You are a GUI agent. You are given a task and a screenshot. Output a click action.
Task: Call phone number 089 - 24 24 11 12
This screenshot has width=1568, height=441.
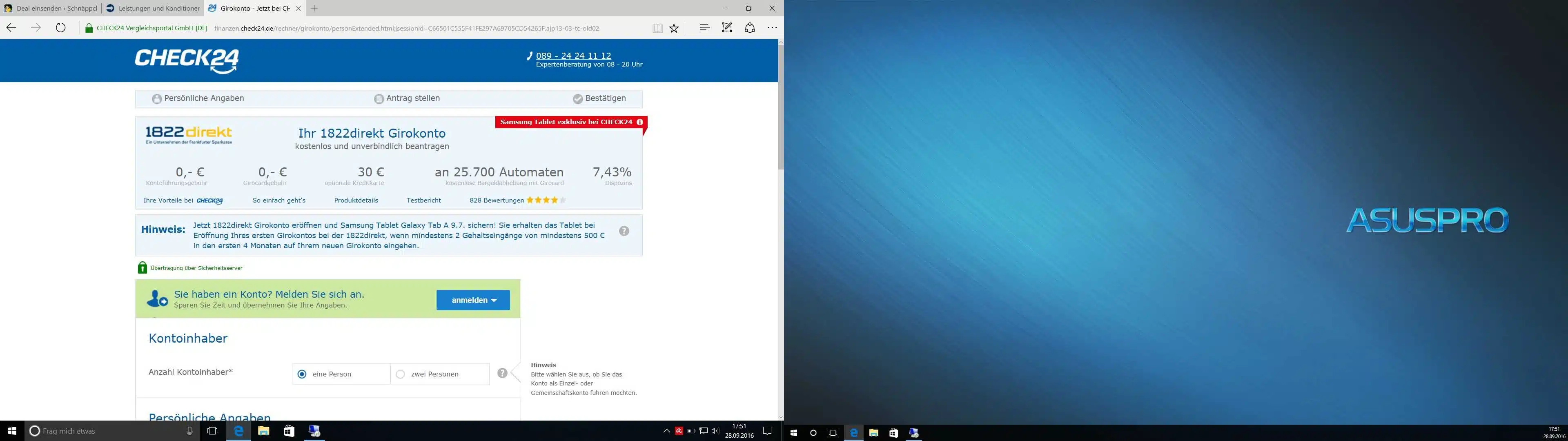(573, 56)
